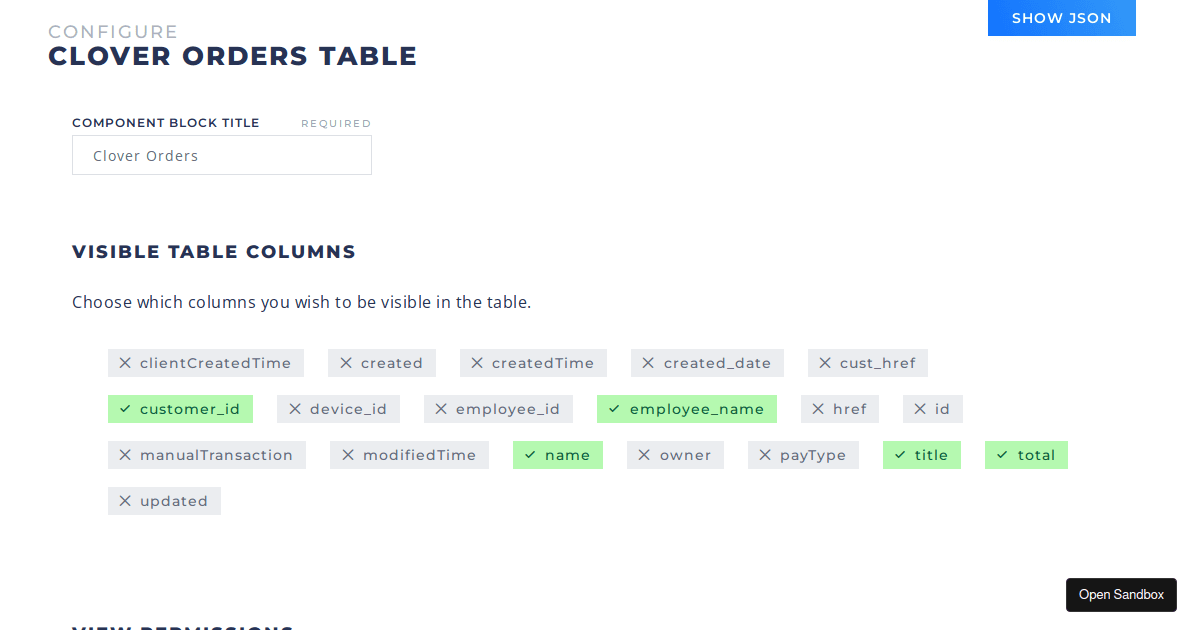Click the SHOW JSON button

pos(1061,18)
